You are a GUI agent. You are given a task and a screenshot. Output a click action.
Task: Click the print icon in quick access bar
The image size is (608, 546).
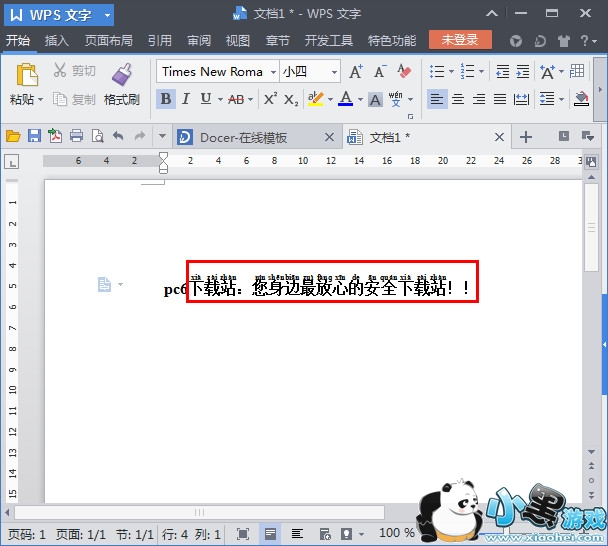coord(76,136)
